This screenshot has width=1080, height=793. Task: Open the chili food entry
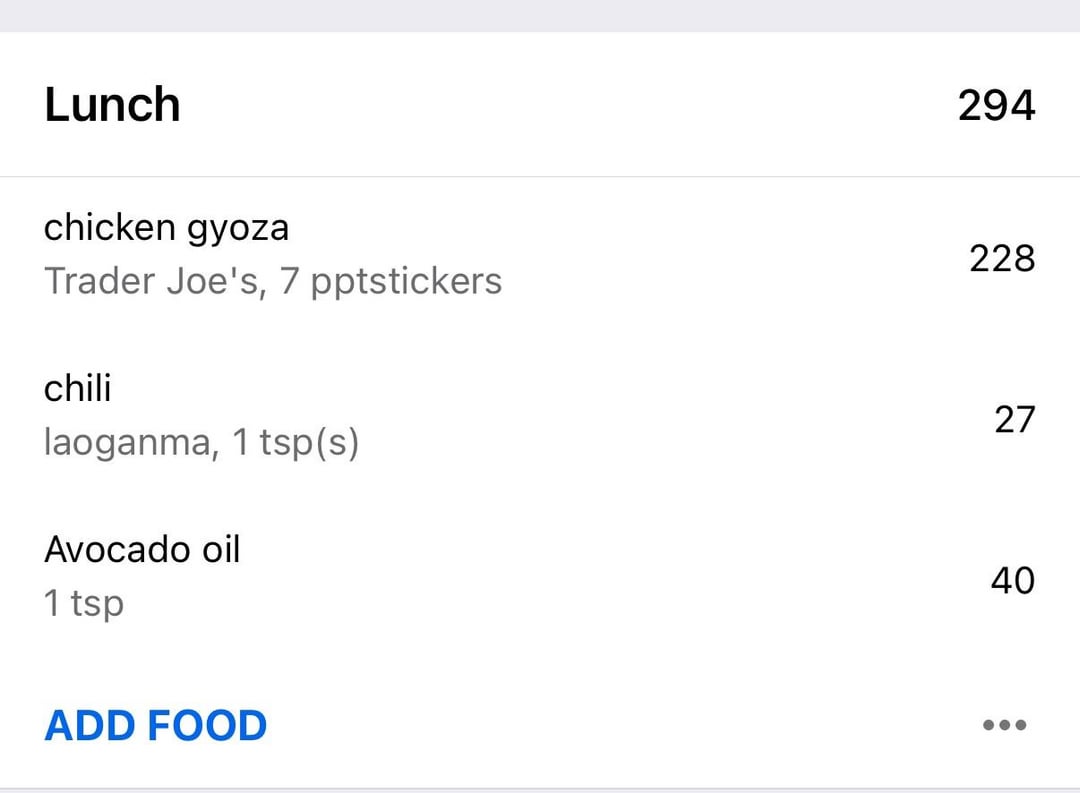click(x=540, y=416)
